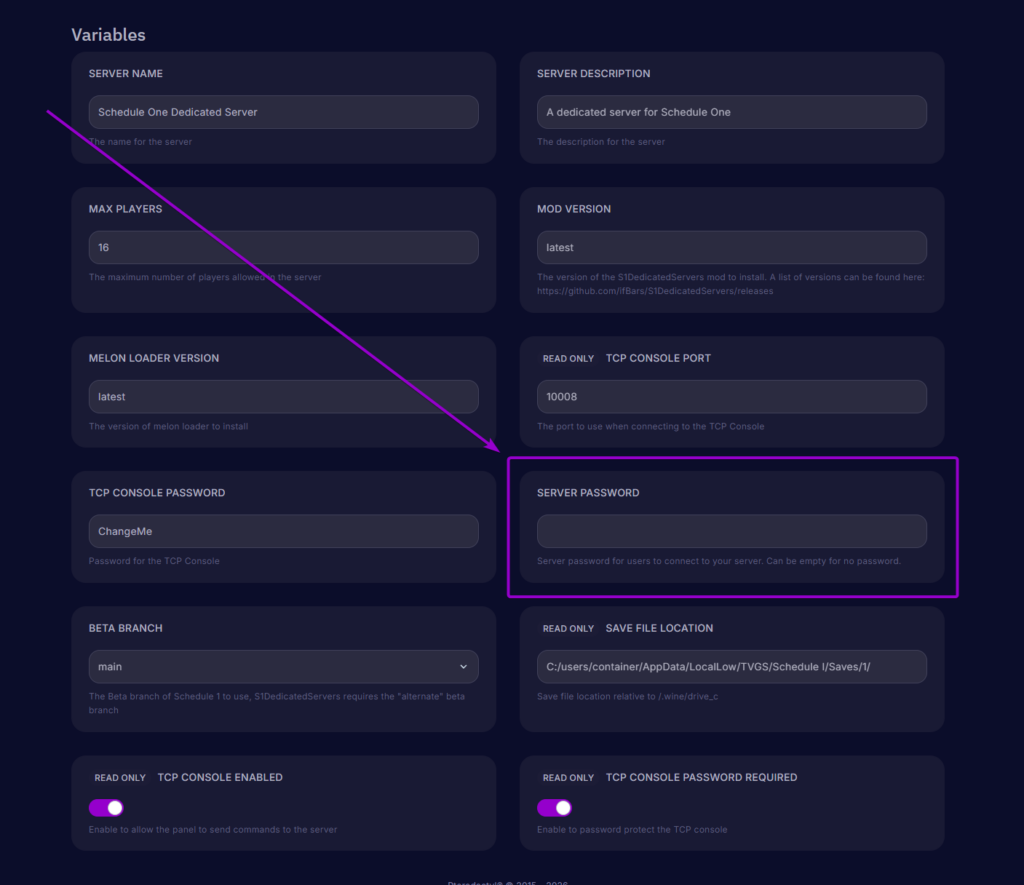Image resolution: width=1024 pixels, height=885 pixels.
Task: Click the Beta Branch dropdown chevron
Action: 463,667
